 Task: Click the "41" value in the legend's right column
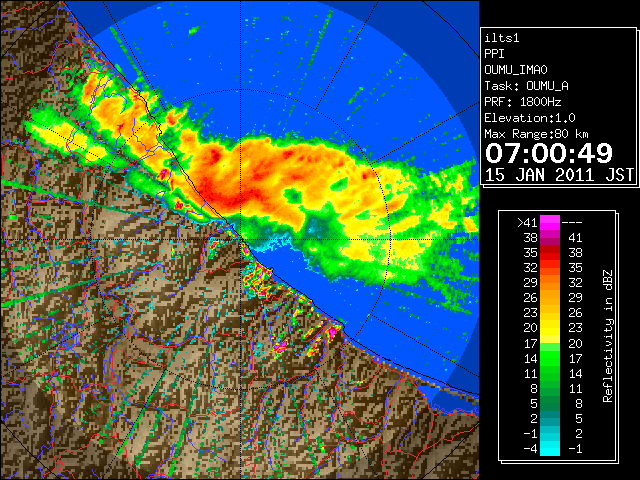pyautogui.click(x=575, y=238)
